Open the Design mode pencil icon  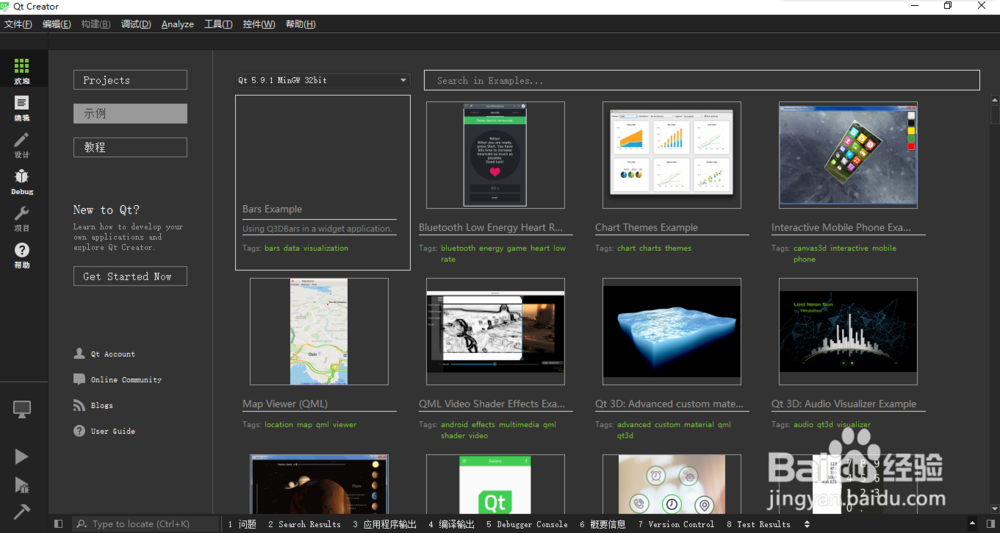(x=22, y=140)
